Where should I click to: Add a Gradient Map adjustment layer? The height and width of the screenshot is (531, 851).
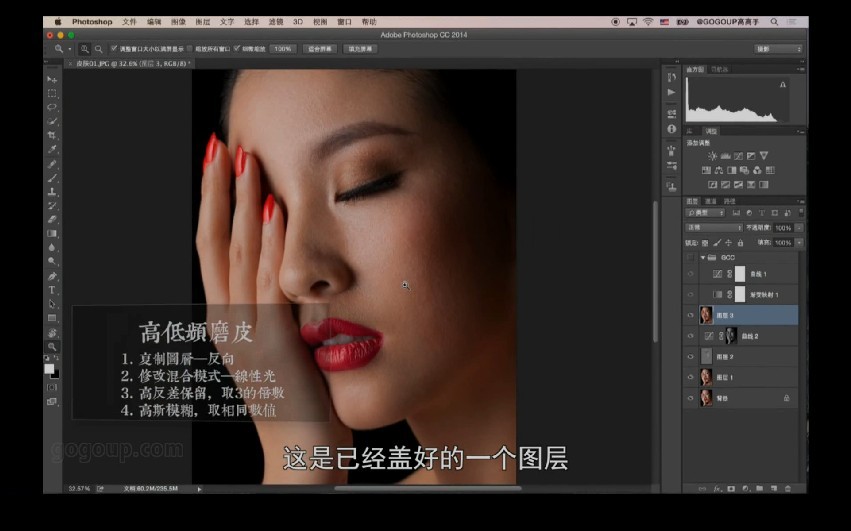click(764, 185)
